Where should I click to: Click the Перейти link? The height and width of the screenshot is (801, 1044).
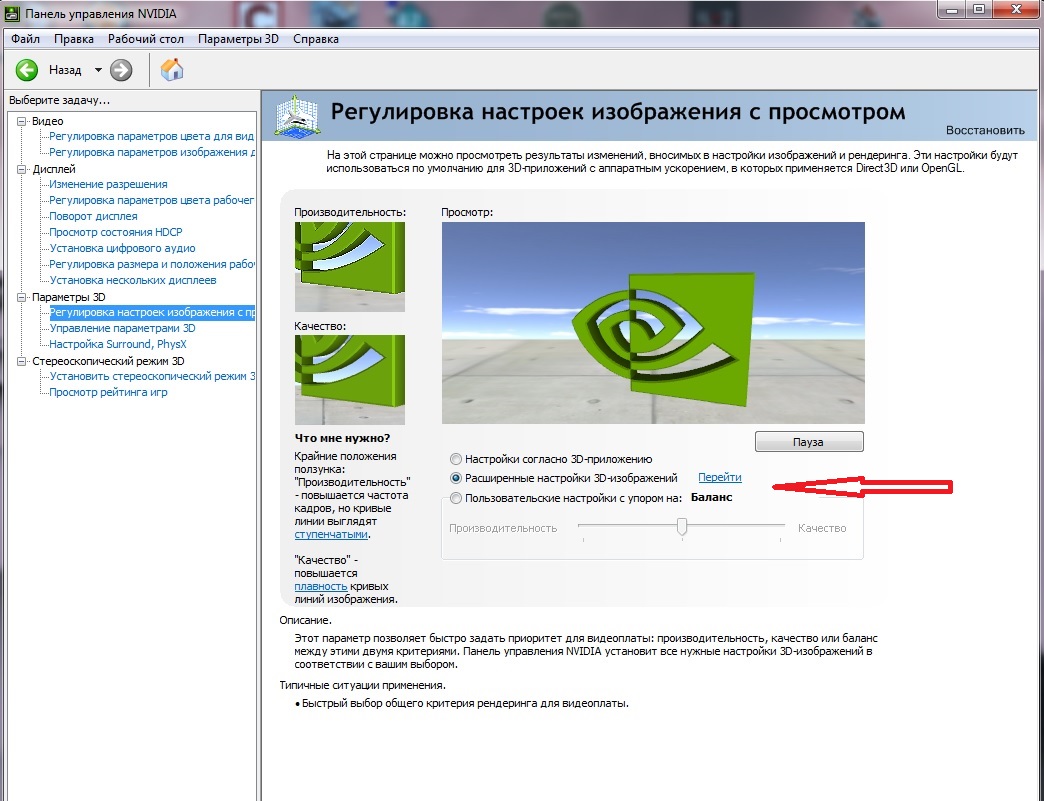[x=720, y=477]
